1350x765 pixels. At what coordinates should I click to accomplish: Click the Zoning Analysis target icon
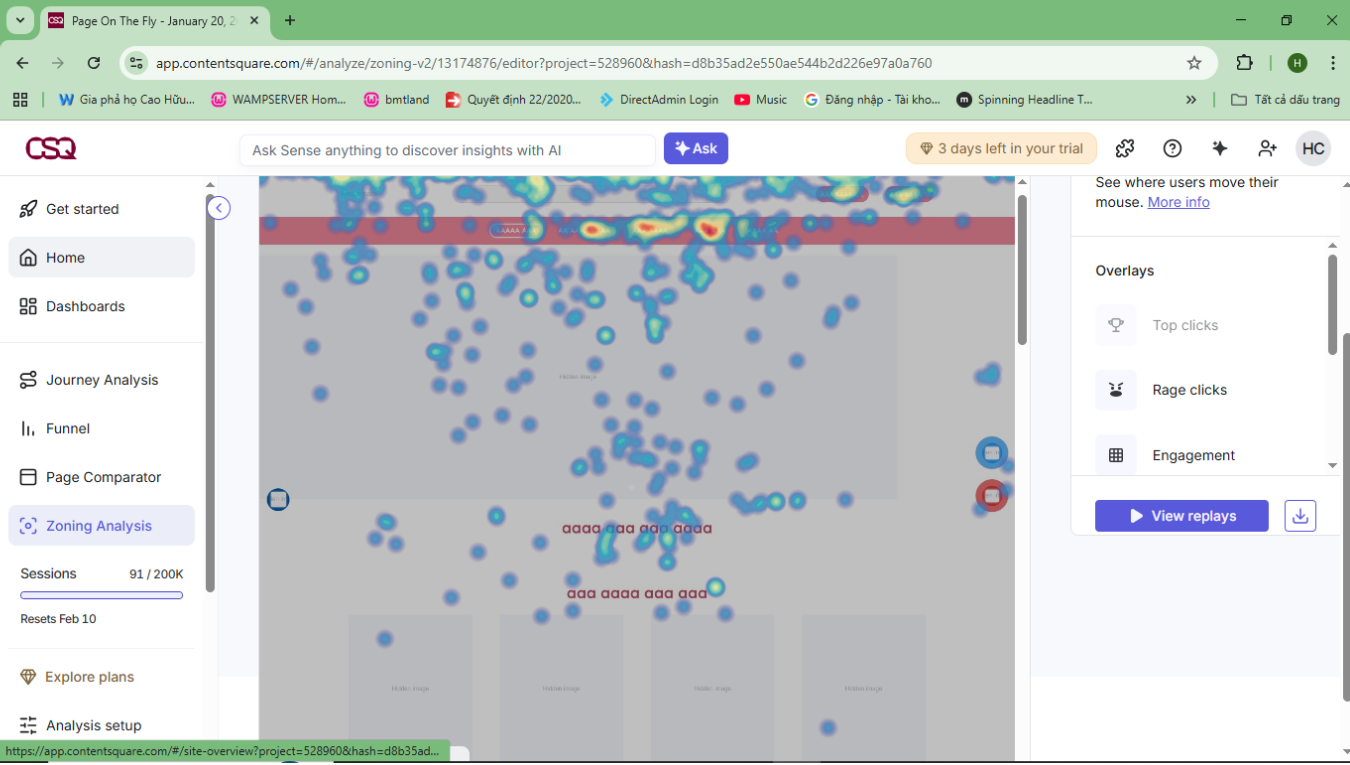point(28,526)
